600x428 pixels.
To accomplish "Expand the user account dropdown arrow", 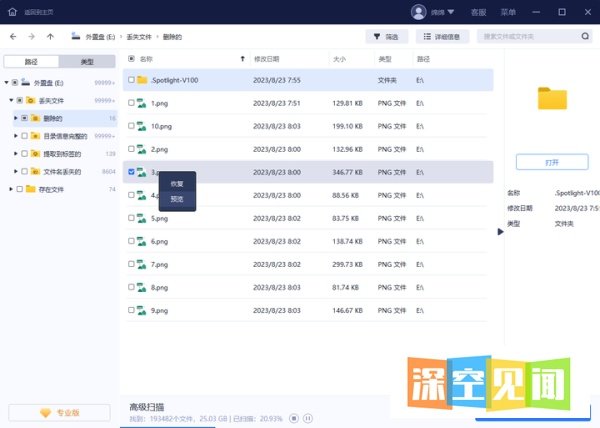I will (x=451, y=12).
